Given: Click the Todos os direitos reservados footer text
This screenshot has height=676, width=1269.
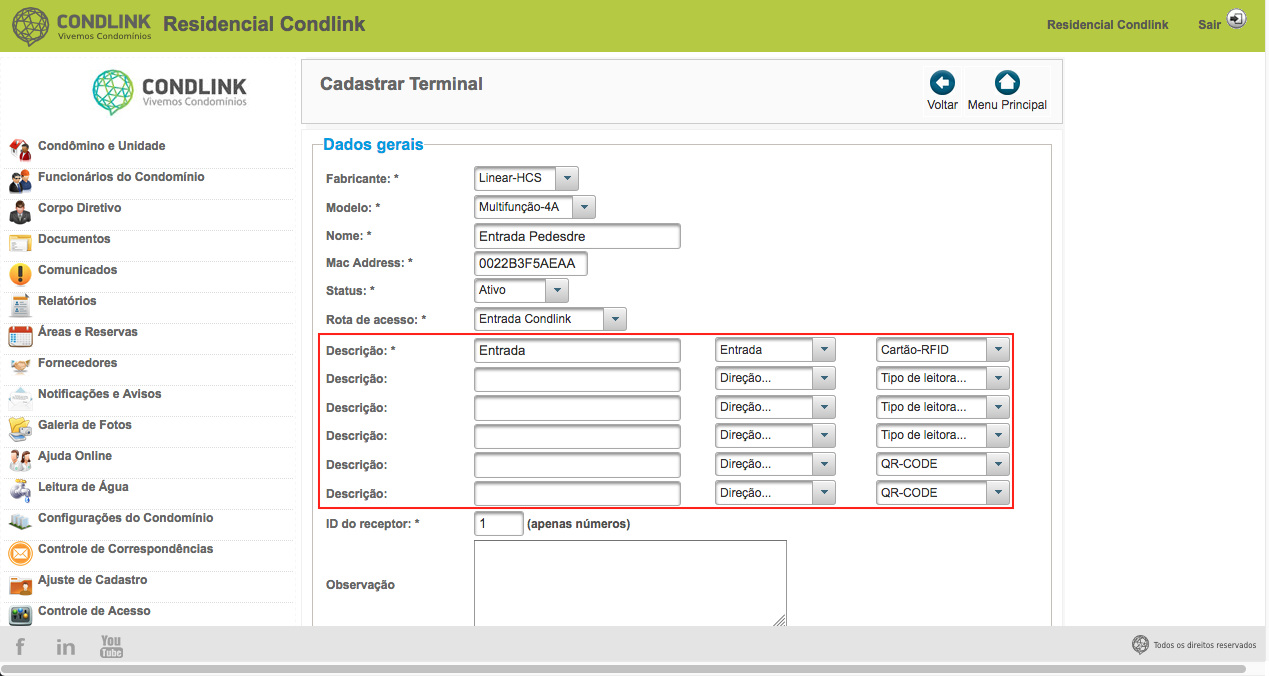Looking at the screenshot, I should point(1204,645).
